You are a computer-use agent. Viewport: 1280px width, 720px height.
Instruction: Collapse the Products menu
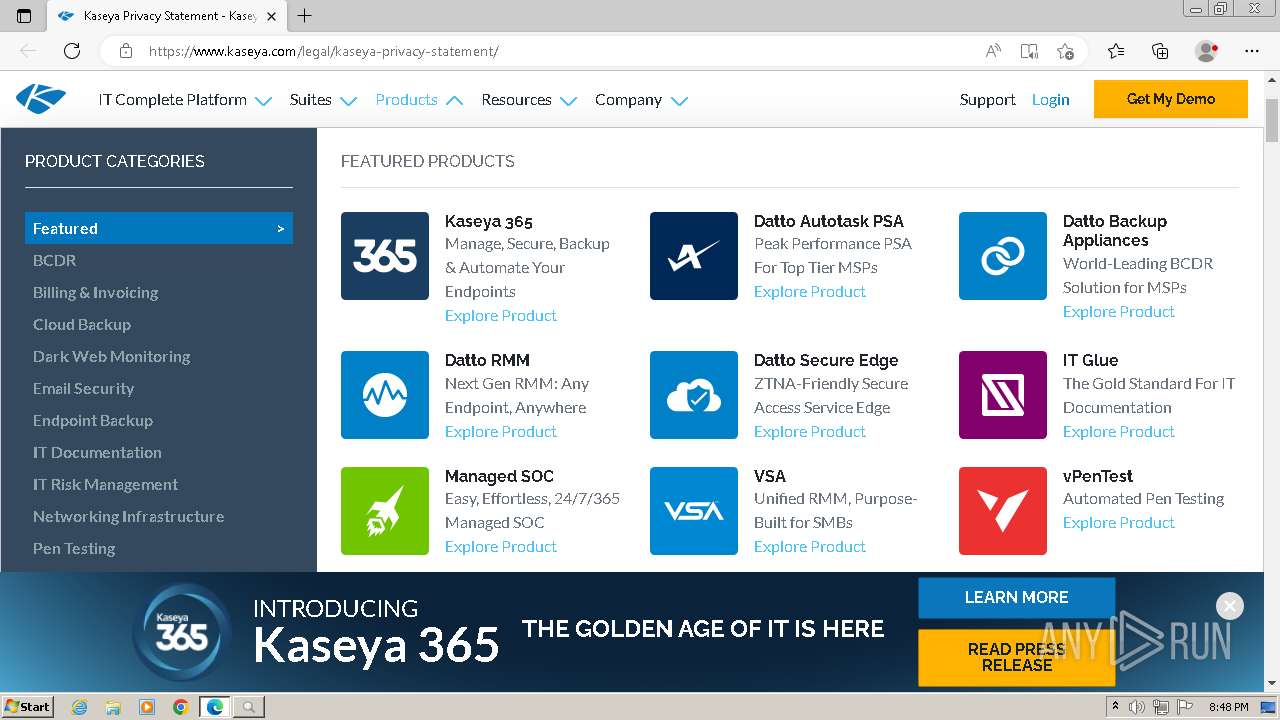coord(419,100)
